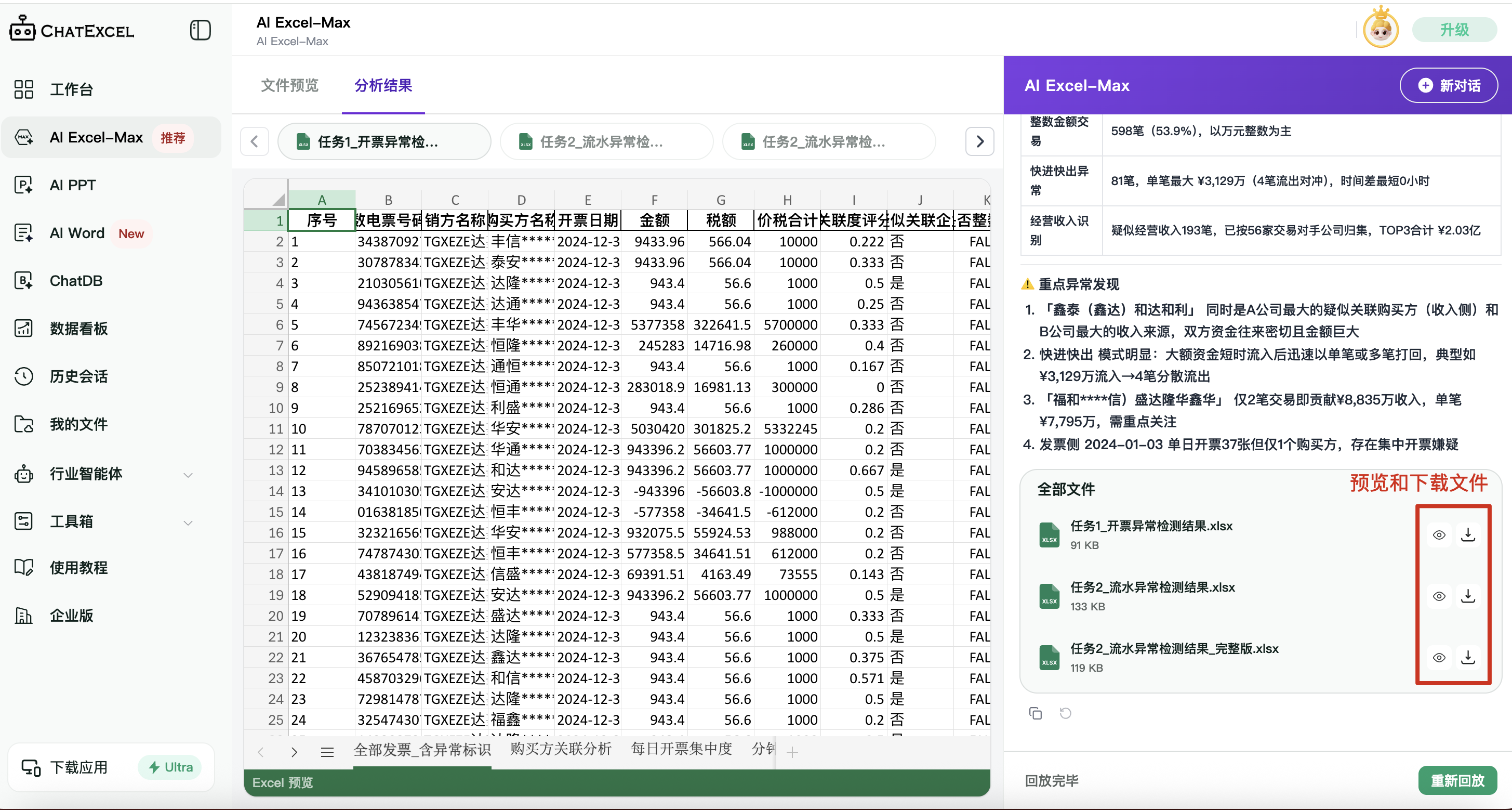Click the 下载应用 device icon

coord(31,768)
